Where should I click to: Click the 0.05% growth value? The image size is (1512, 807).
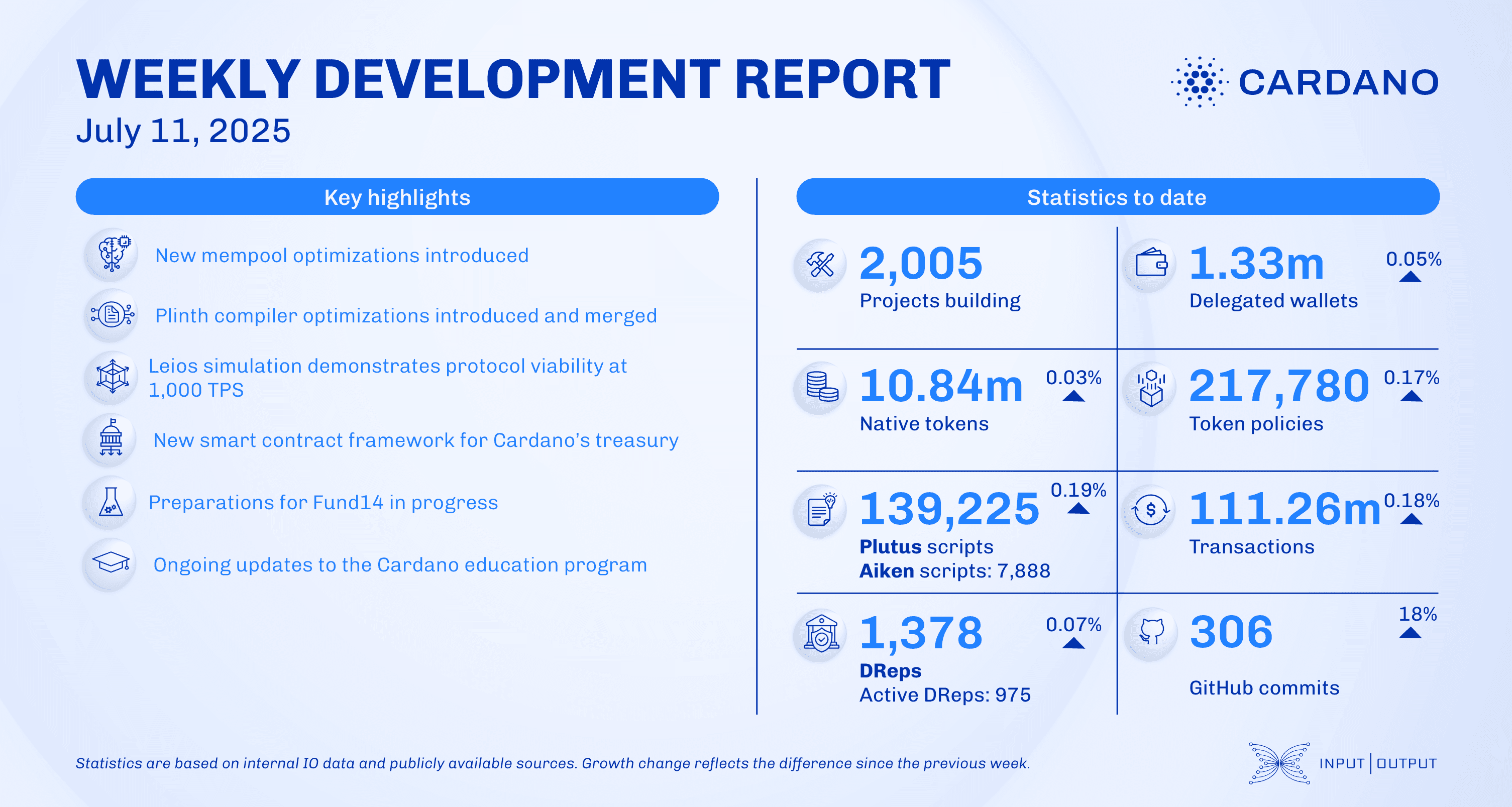pos(1414,259)
